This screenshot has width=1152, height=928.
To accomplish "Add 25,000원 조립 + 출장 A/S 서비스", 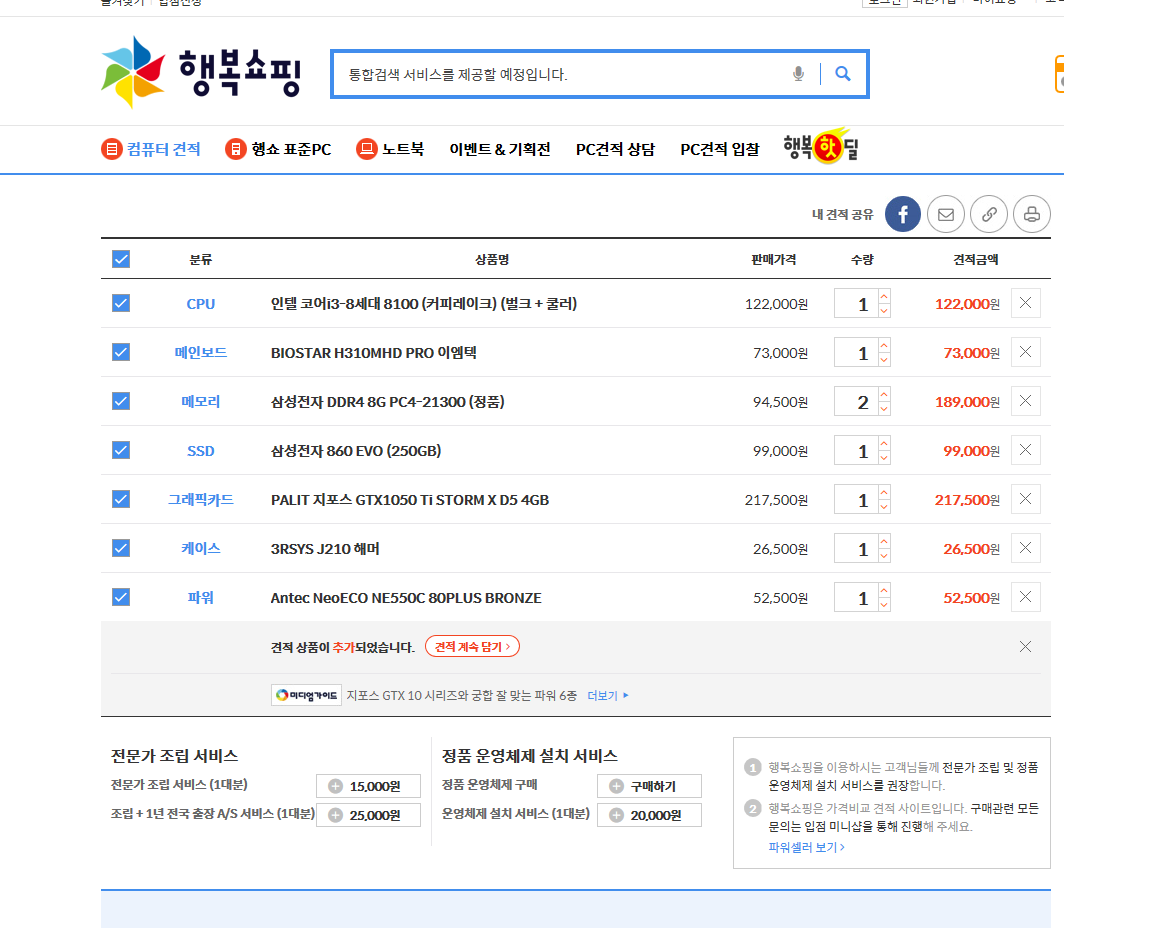I will [x=368, y=815].
